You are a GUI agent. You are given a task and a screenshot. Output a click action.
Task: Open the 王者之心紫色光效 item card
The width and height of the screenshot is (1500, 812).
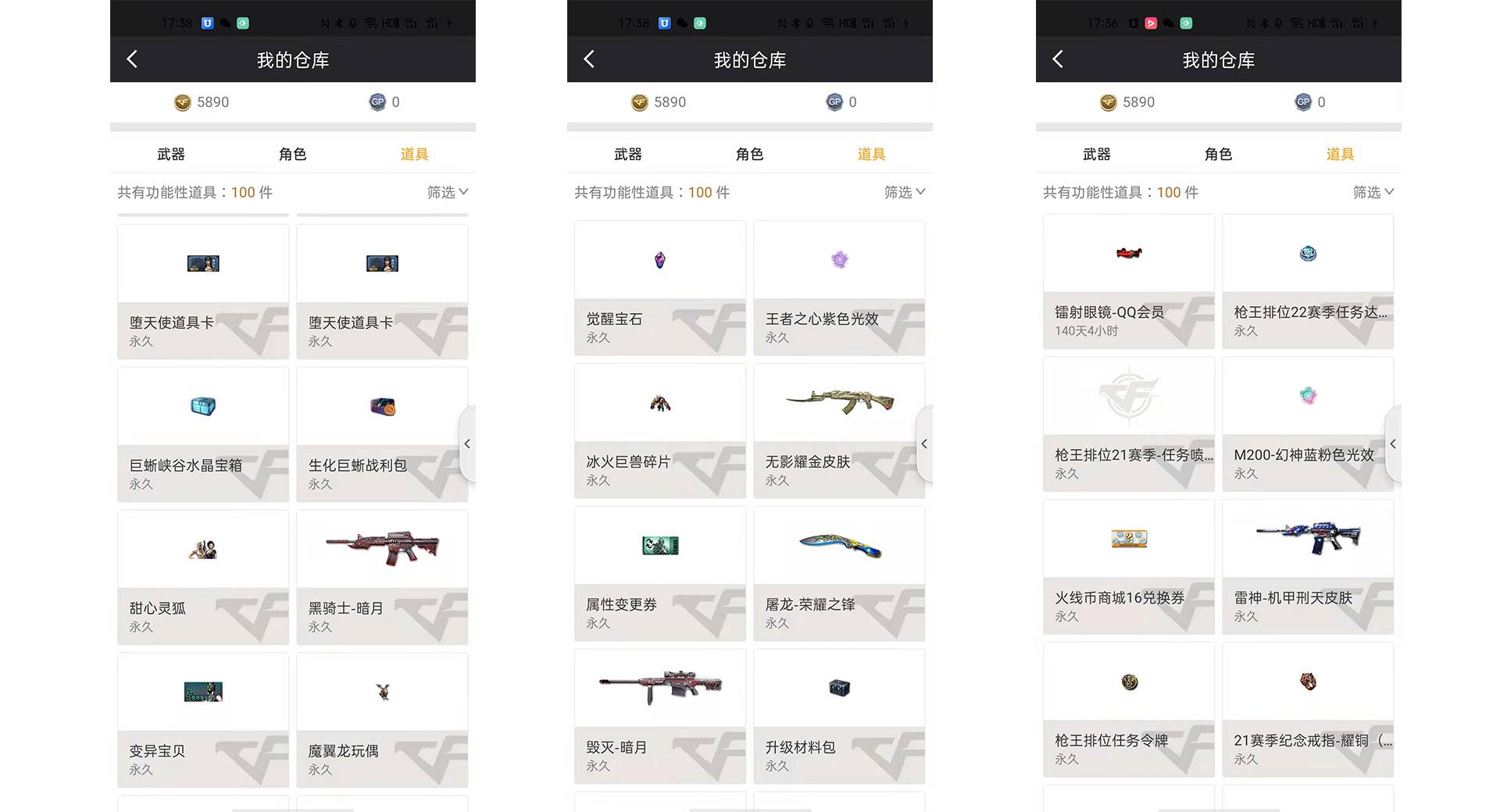[x=839, y=288]
